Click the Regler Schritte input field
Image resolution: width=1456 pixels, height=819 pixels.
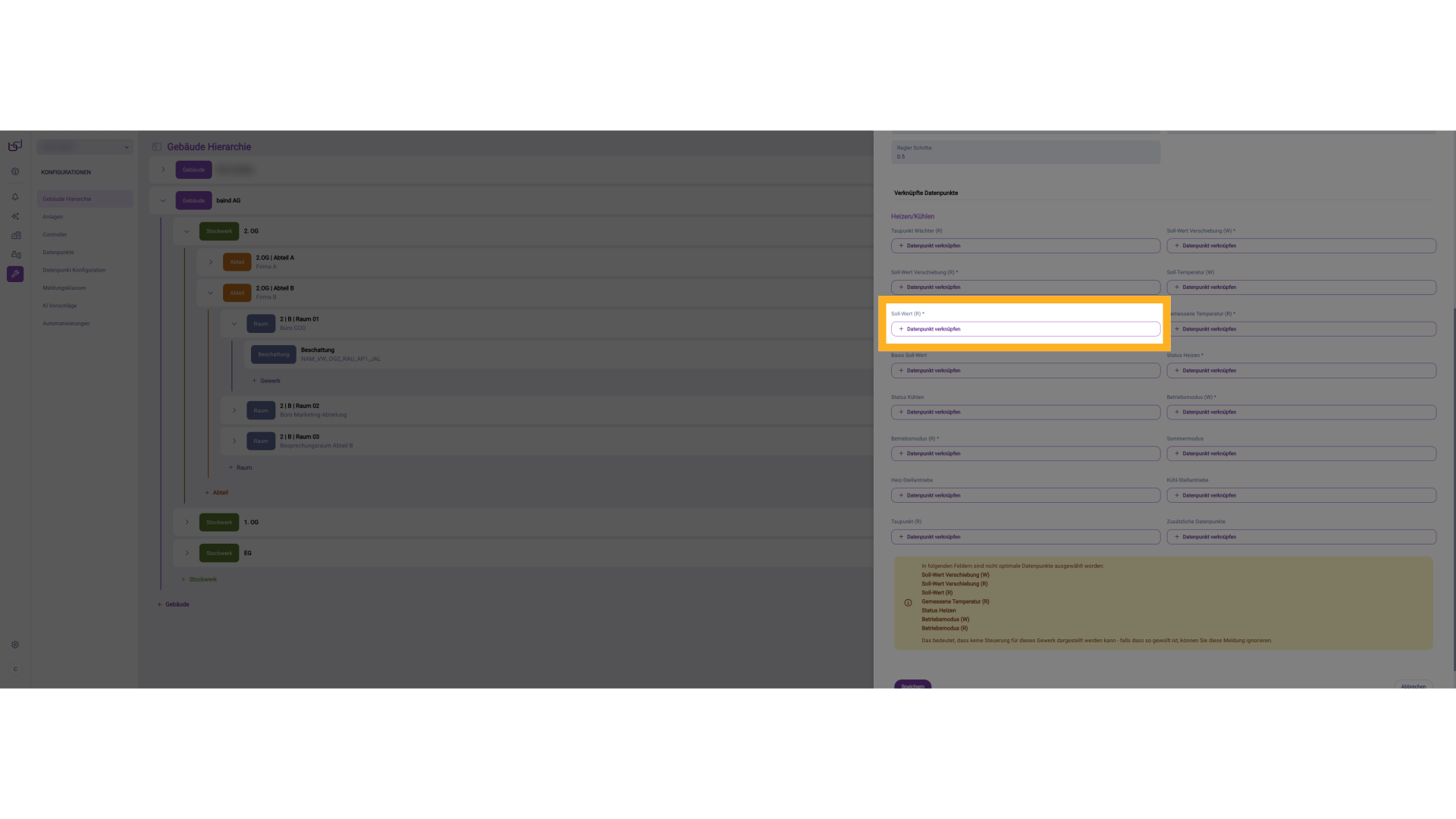pyautogui.click(x=1025, y=152)
